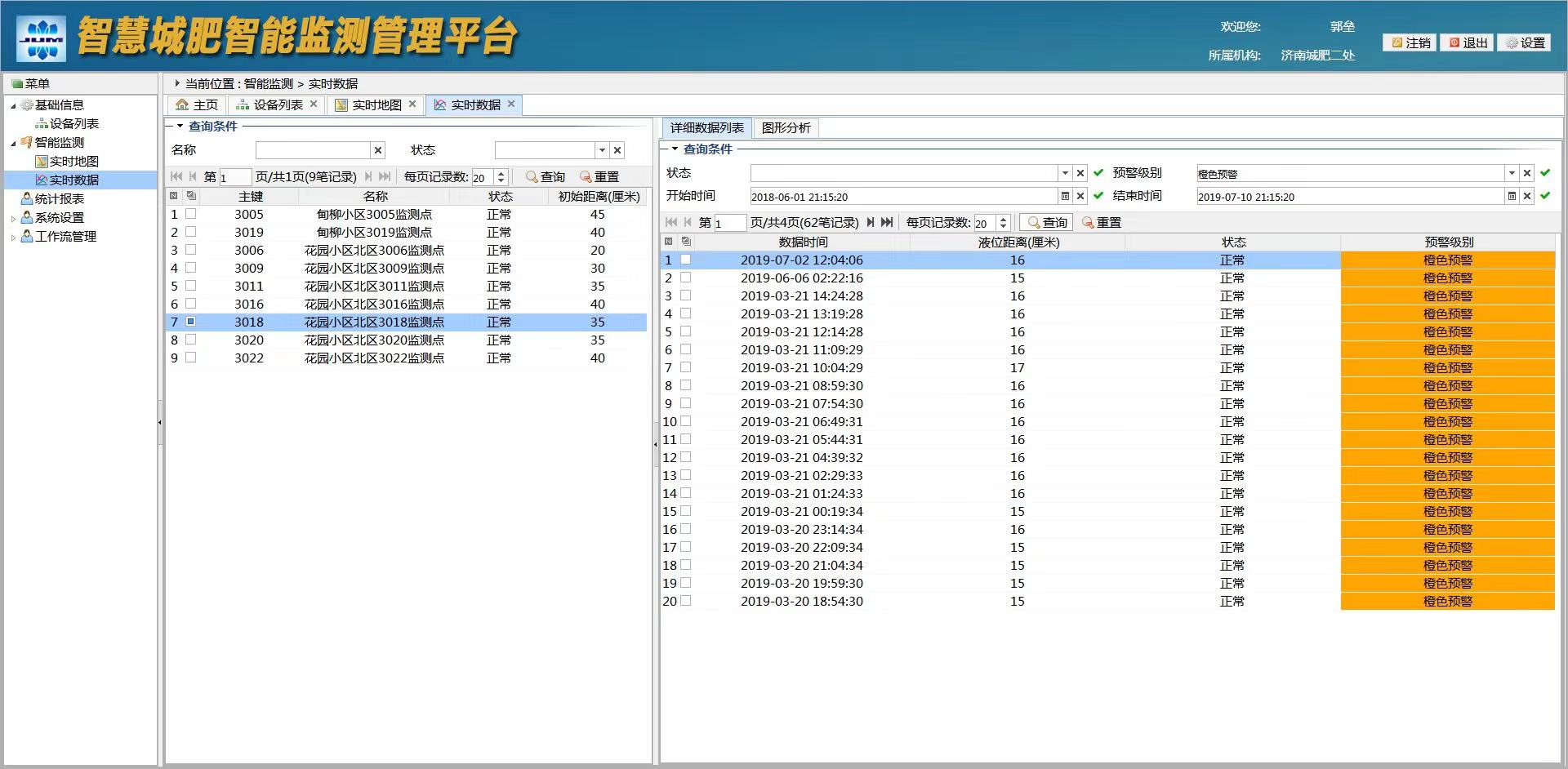The image size is (1568, 769).
Task: Switch to the 图形分析 tab
Action: [x=786, y=128]
